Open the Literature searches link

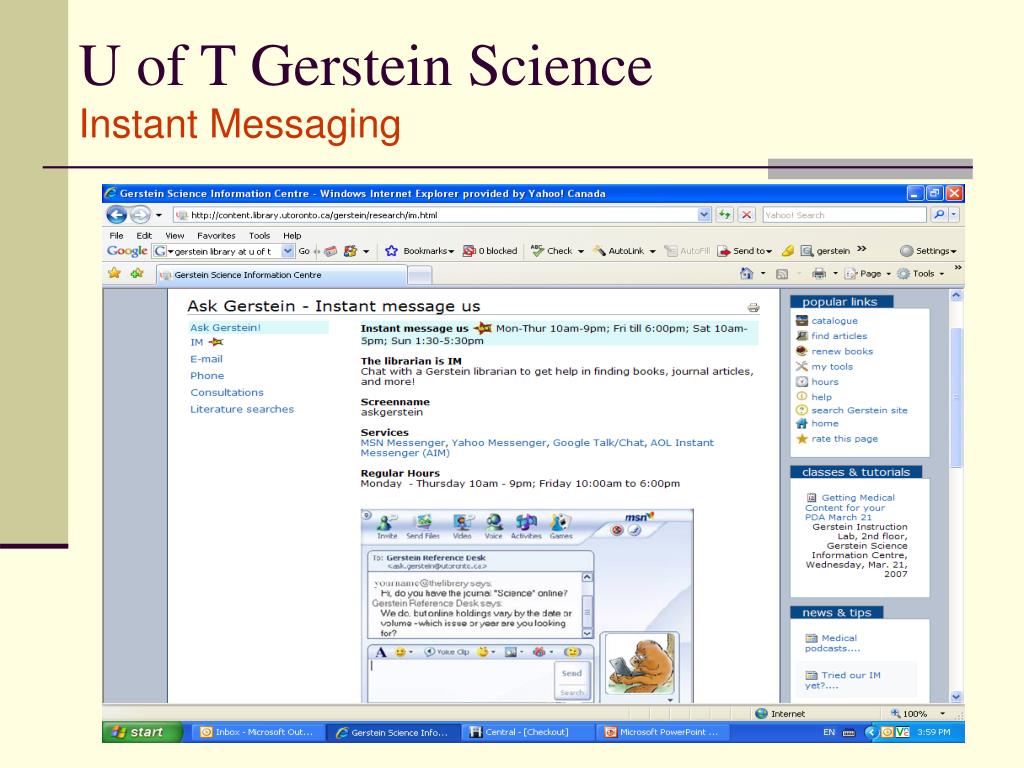[242, 409]
